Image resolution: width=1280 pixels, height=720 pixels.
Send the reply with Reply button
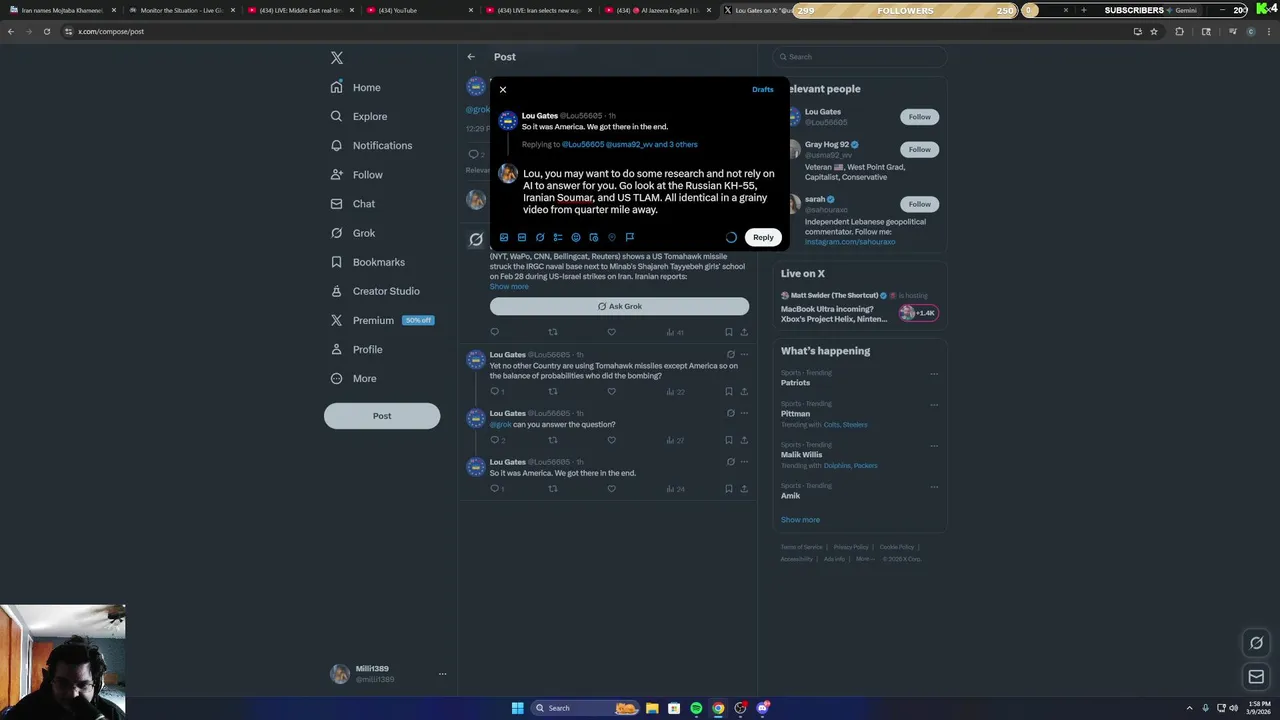point(763,237)
